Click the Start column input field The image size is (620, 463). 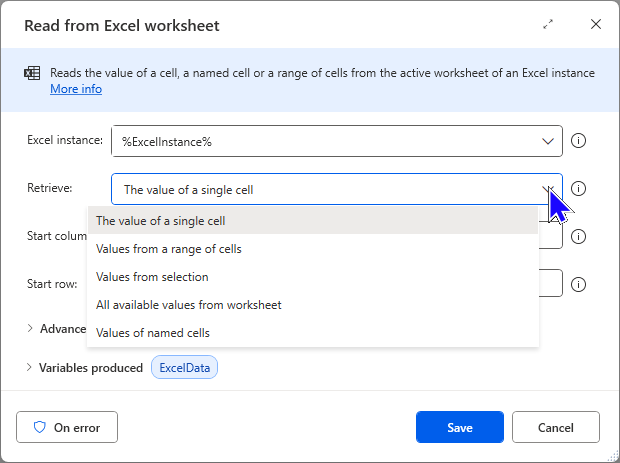(550, 235)
